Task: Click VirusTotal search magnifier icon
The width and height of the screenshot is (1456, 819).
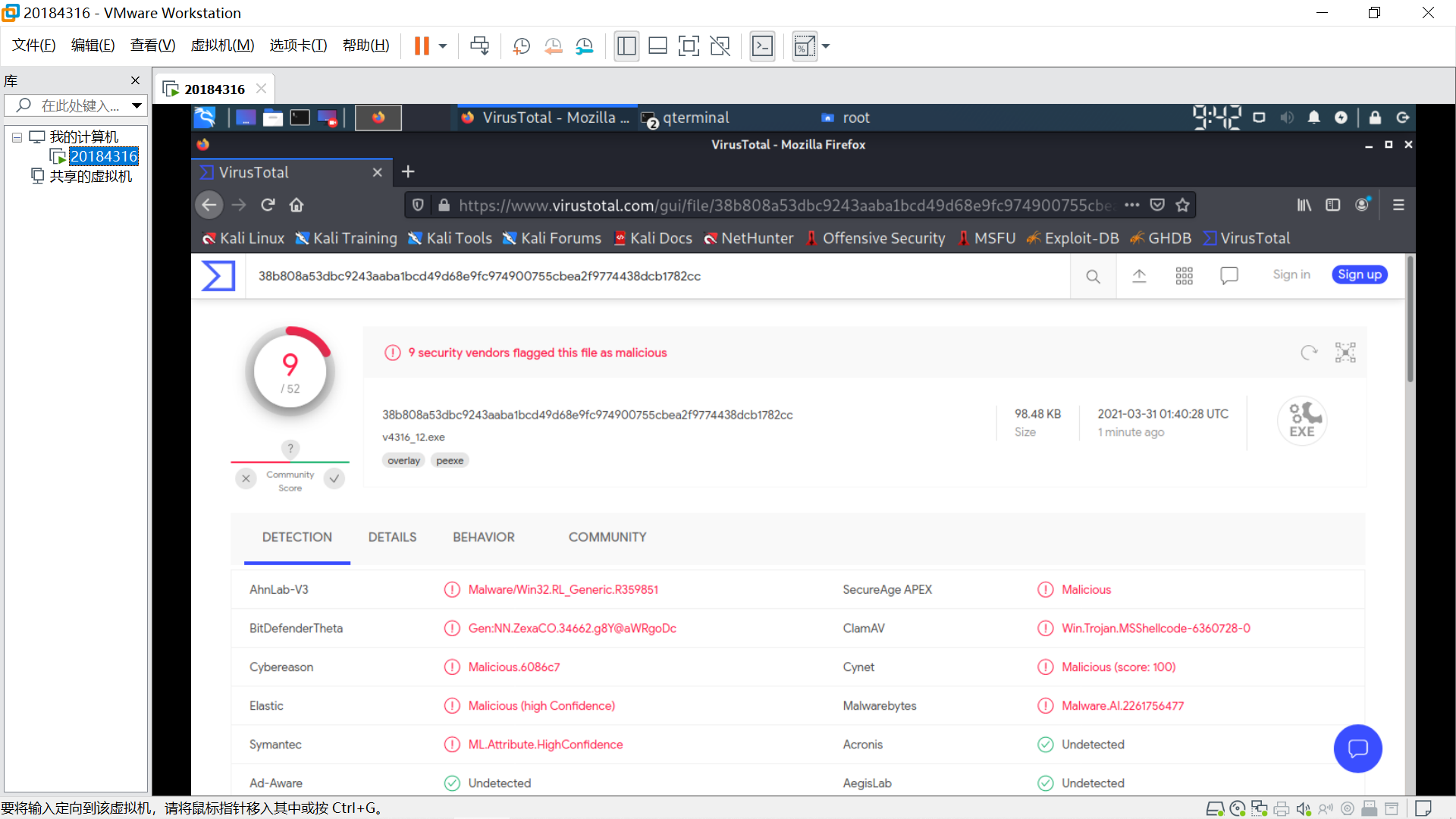Action: click(x=1093, y=276)
